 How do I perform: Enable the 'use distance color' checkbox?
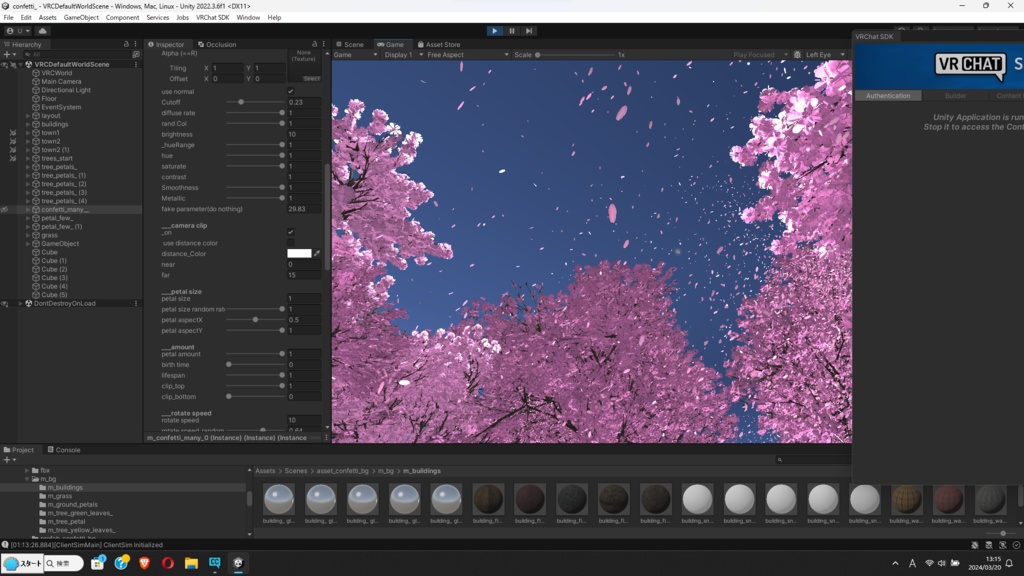coord(291,243)
